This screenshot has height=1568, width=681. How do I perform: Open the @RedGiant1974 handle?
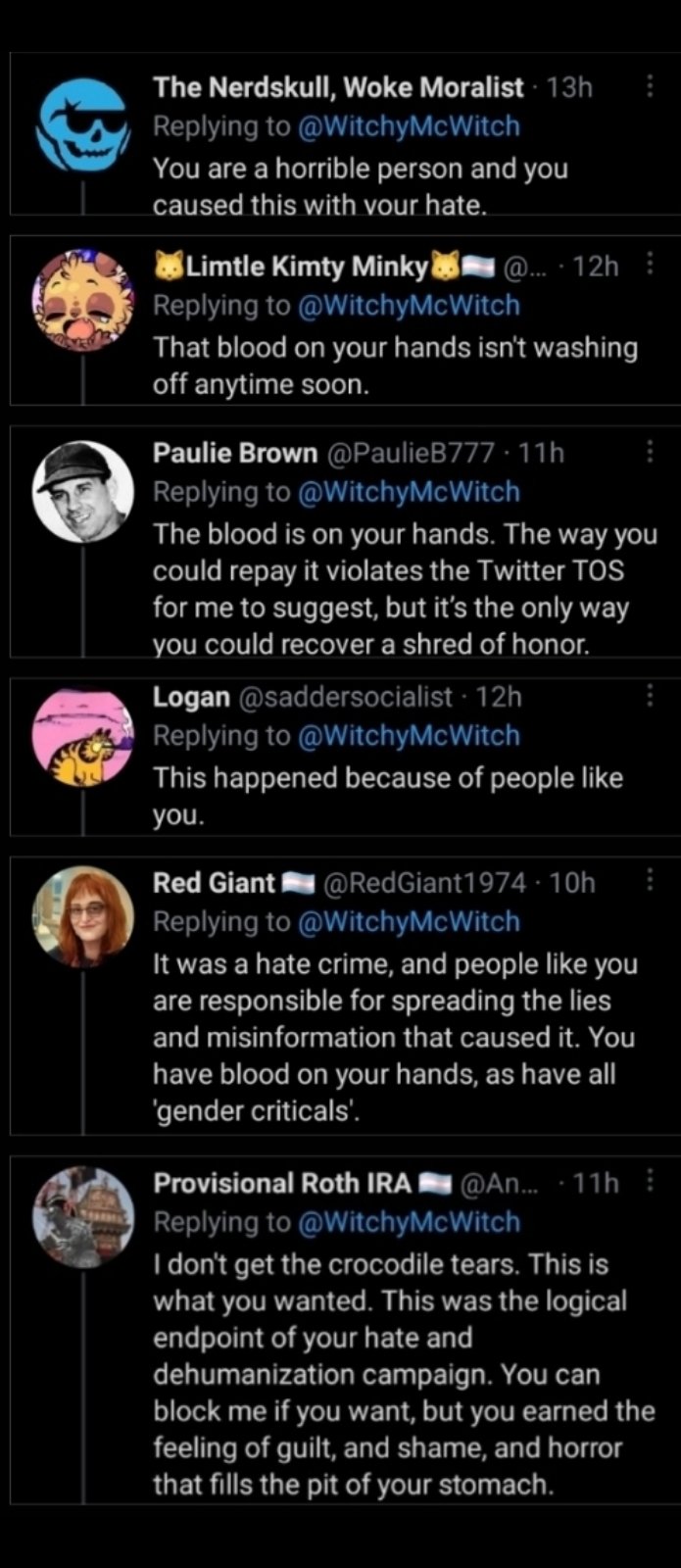tap(424, 883)
